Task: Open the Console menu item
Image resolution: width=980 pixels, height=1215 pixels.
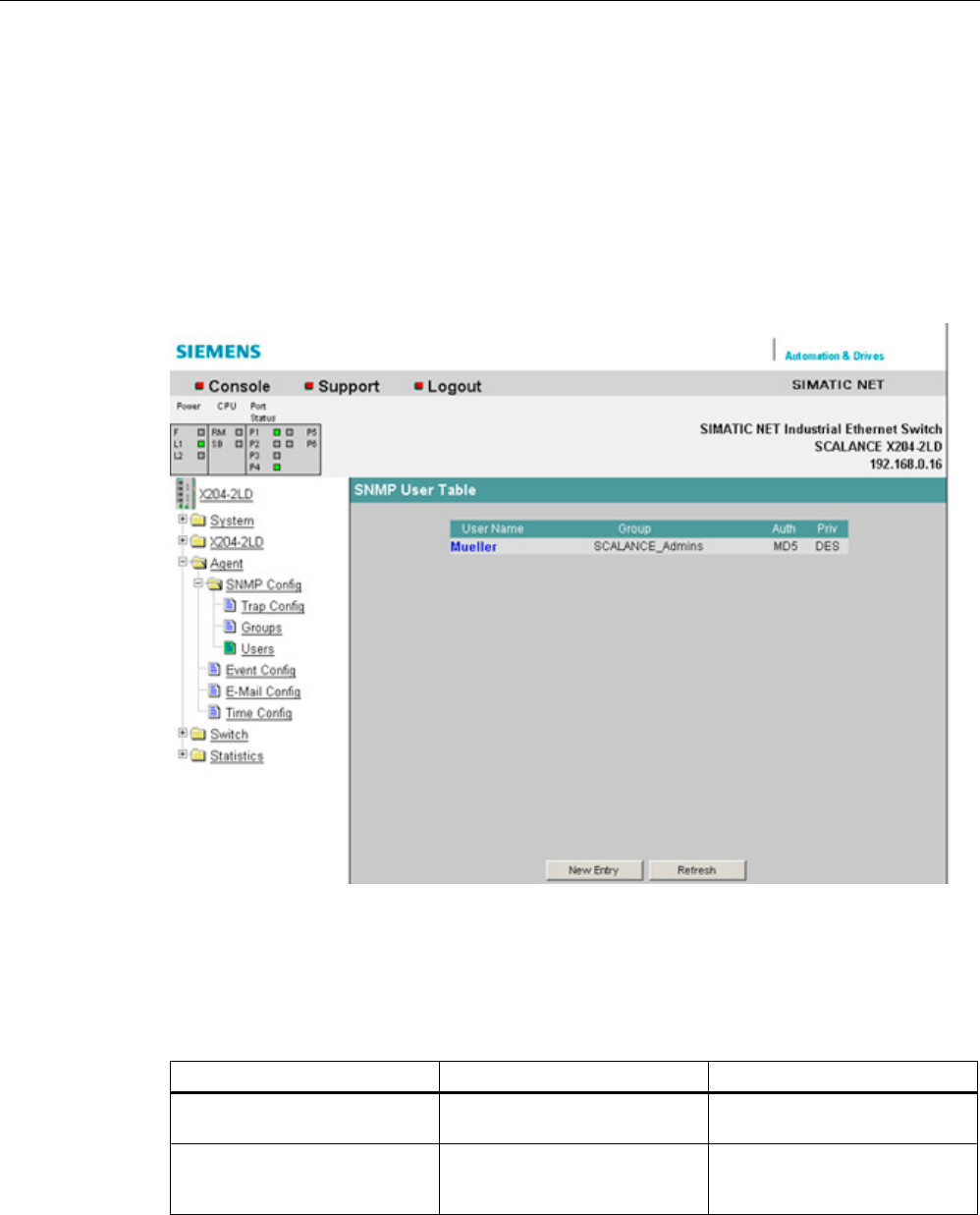Action: pos(239,386)
